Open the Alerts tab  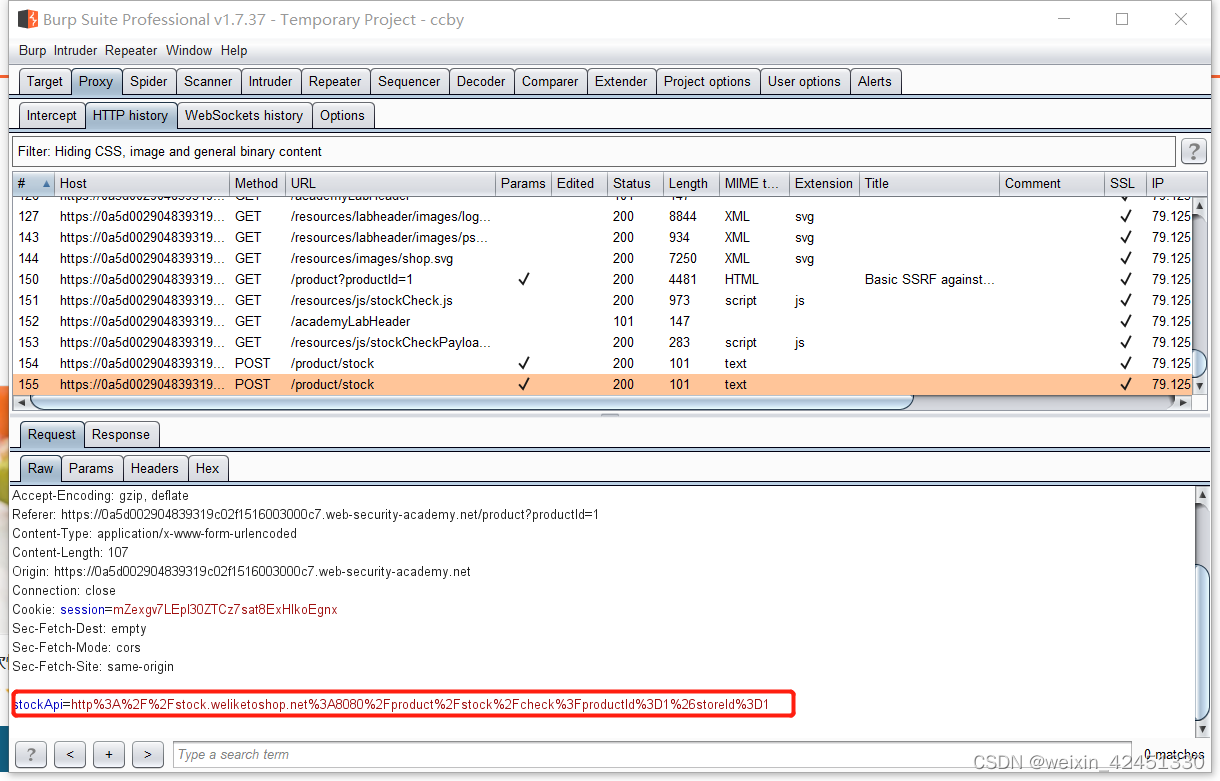(875, 81)
